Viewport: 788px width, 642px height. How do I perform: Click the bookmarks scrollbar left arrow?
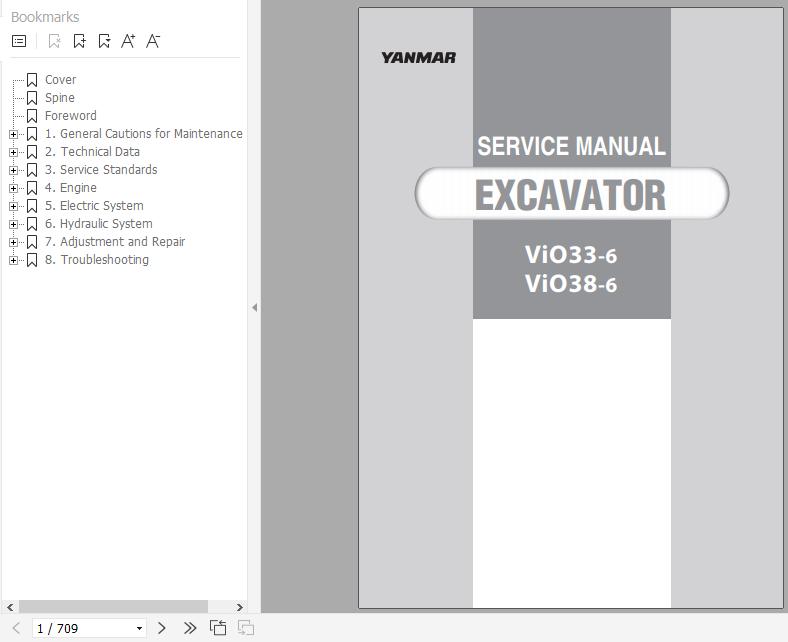coord(10,607)
